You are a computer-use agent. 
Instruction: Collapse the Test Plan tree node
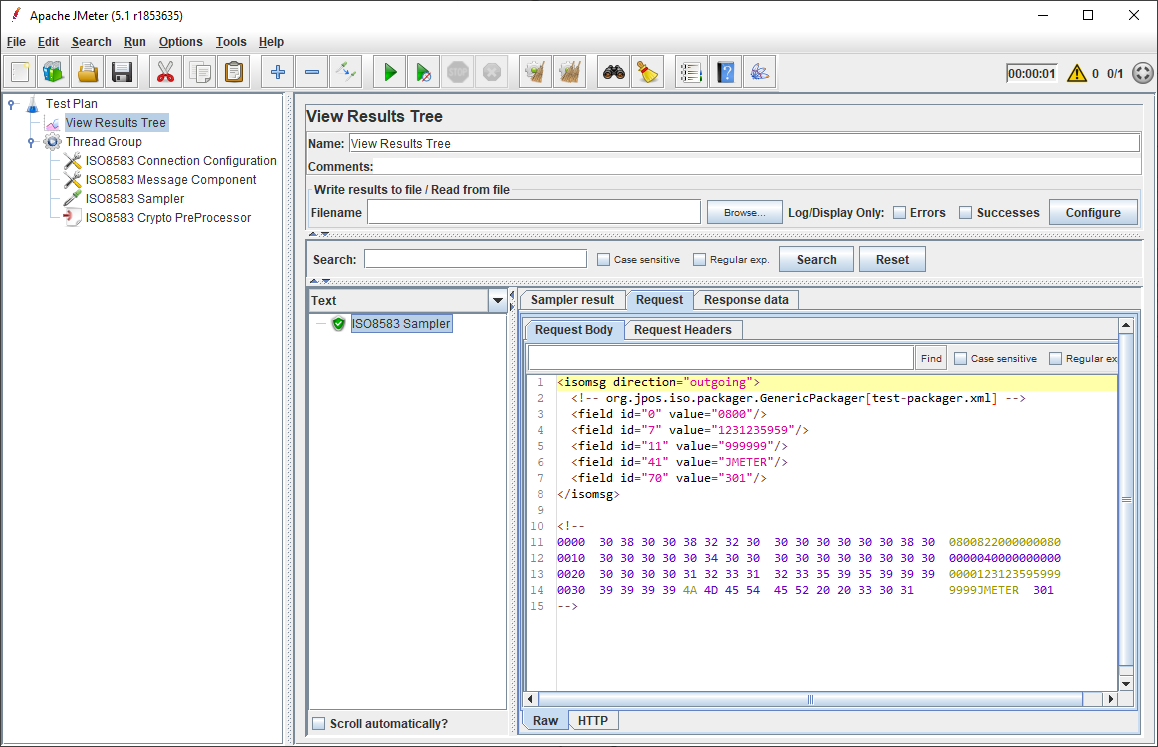point(12,103)
